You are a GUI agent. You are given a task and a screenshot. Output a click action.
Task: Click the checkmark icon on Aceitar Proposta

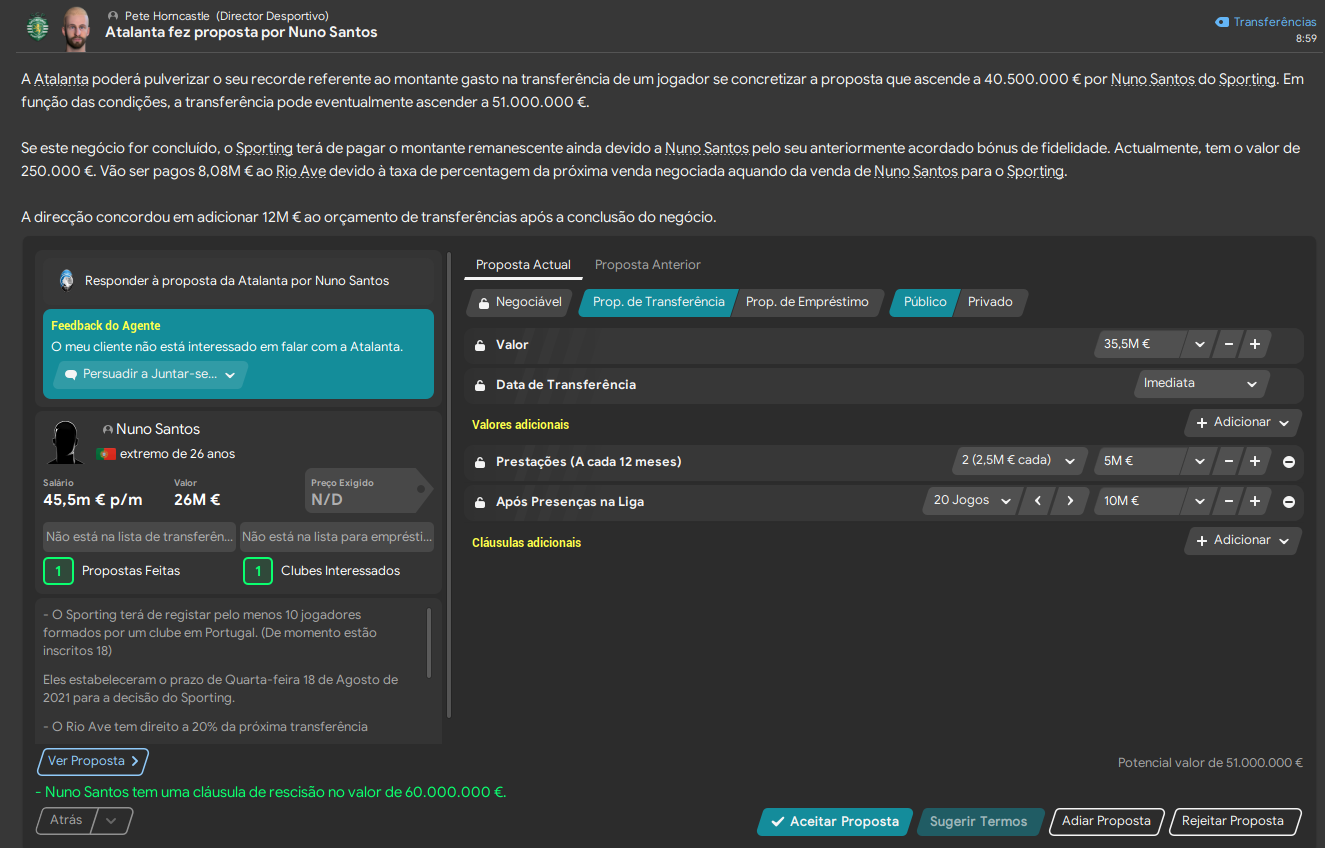(777, 822)
